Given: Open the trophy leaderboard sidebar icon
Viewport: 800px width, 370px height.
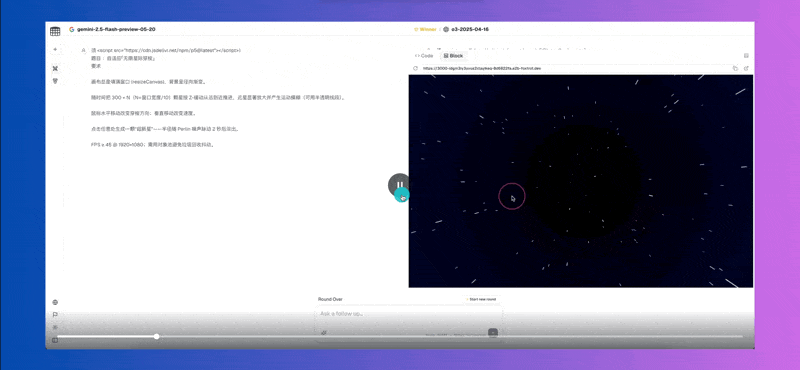Looking at the screenshot, I should (x=55, y=81).
